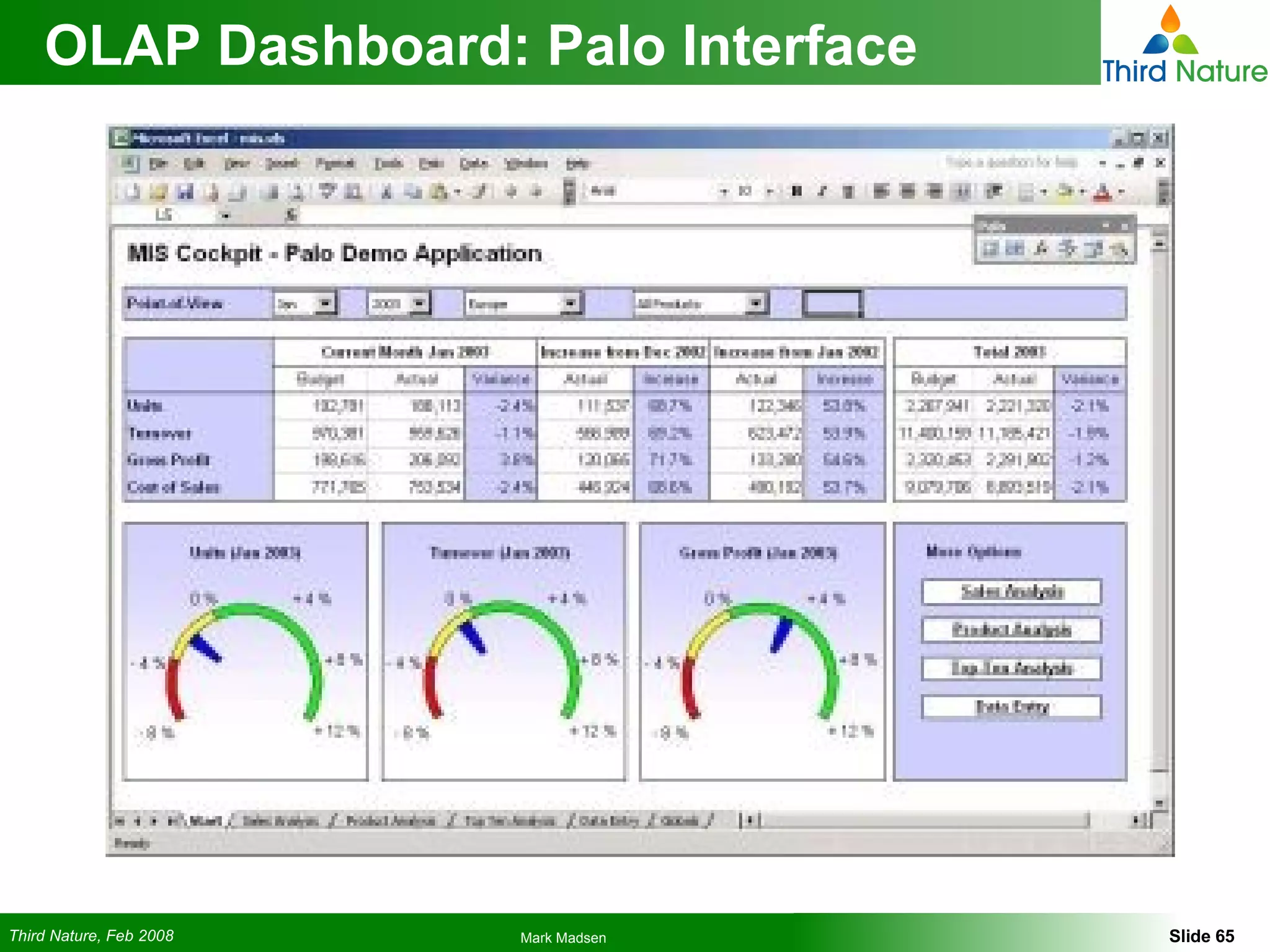Open the Paste options dropdown arrow
The width and height of the screenshot is (1270, 952).
pos(457,192)
